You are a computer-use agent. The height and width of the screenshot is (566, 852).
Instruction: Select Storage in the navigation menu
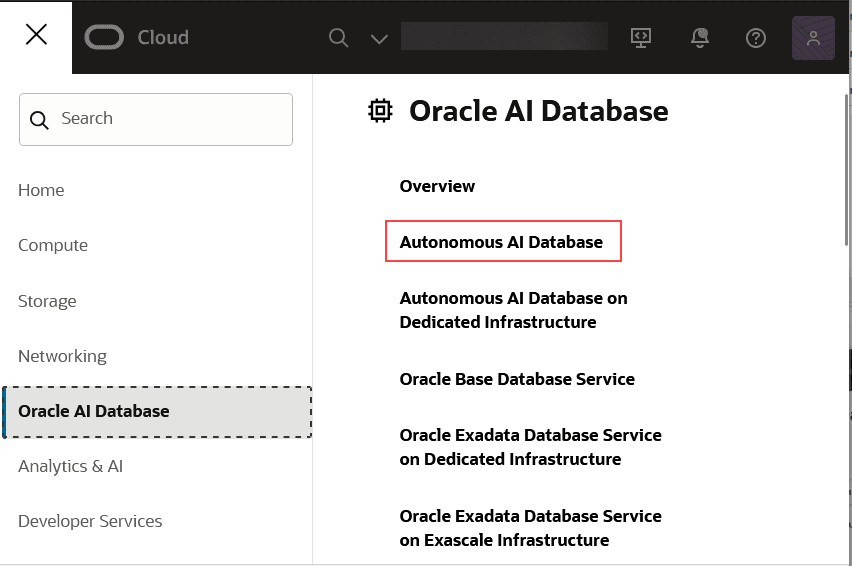pos(47,301)
